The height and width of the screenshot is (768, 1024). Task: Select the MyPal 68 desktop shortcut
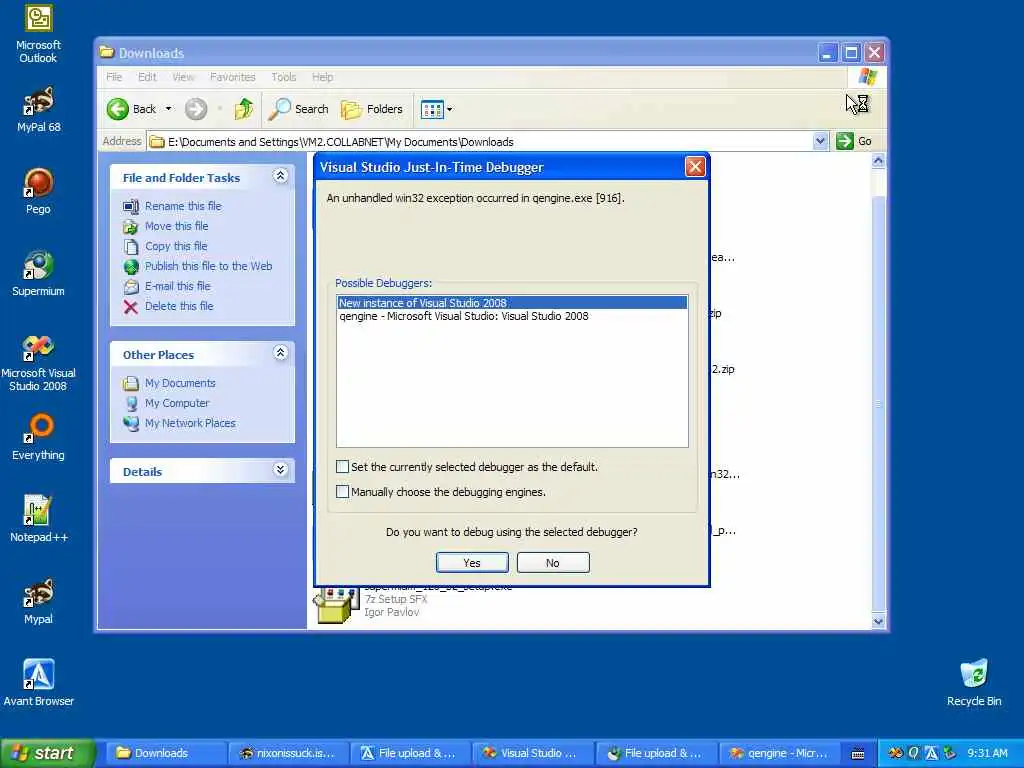(38, 110)
